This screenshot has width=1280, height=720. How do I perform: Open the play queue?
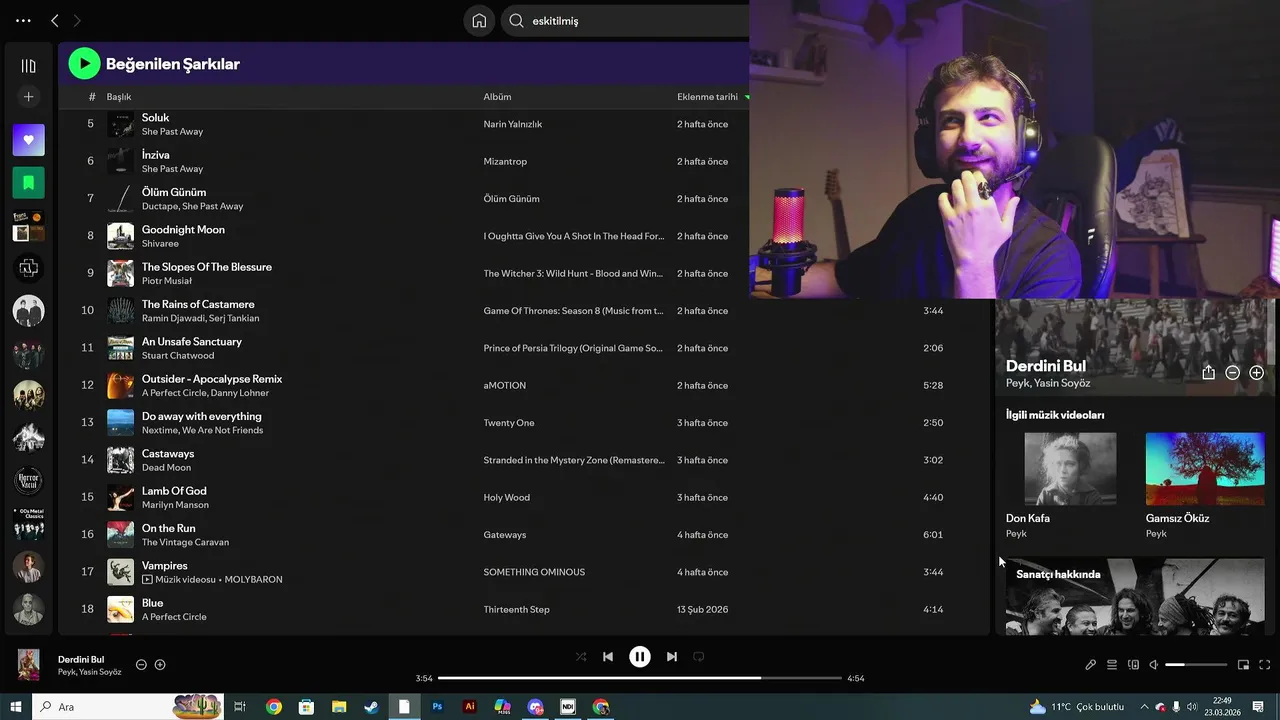(1112, 665)
